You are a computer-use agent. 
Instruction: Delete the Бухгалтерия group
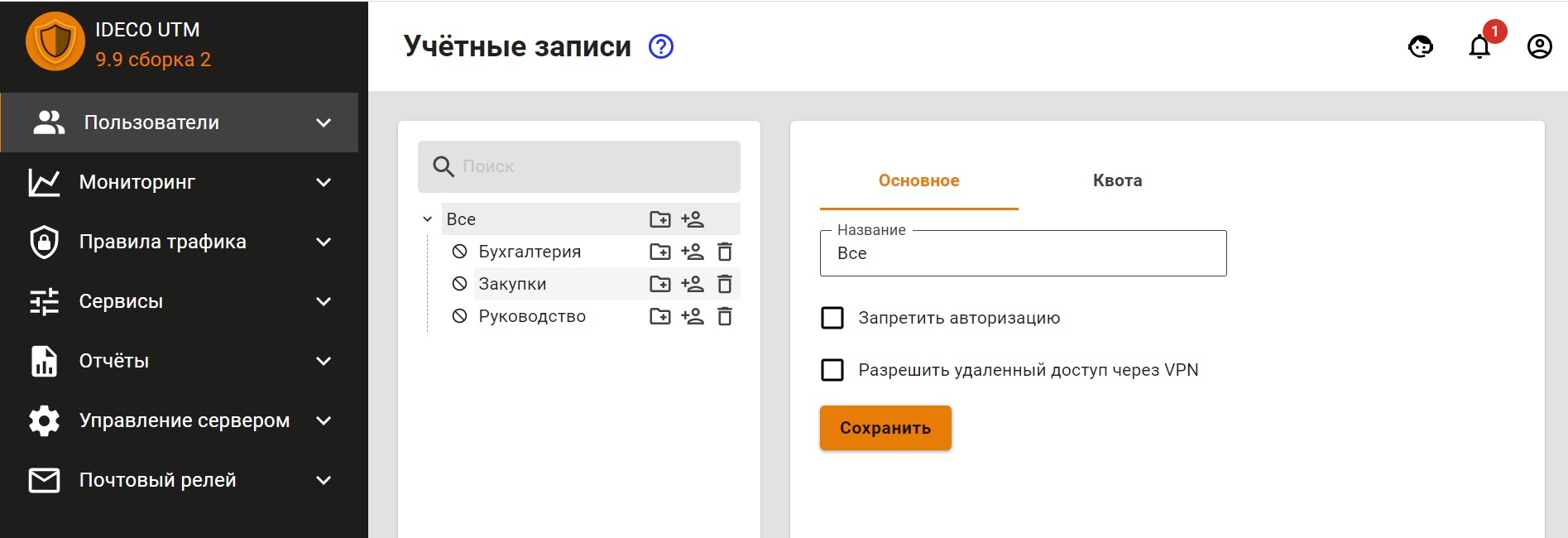(725, 252)
